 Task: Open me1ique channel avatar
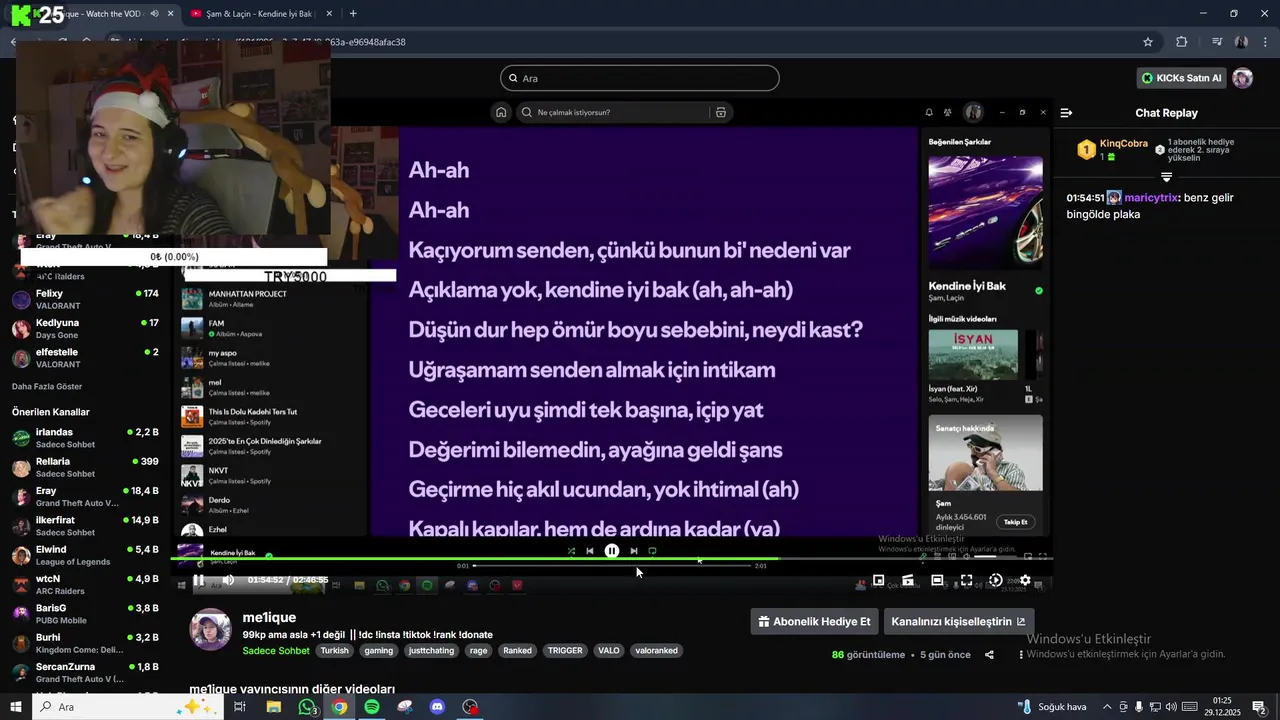click(210, 630)
